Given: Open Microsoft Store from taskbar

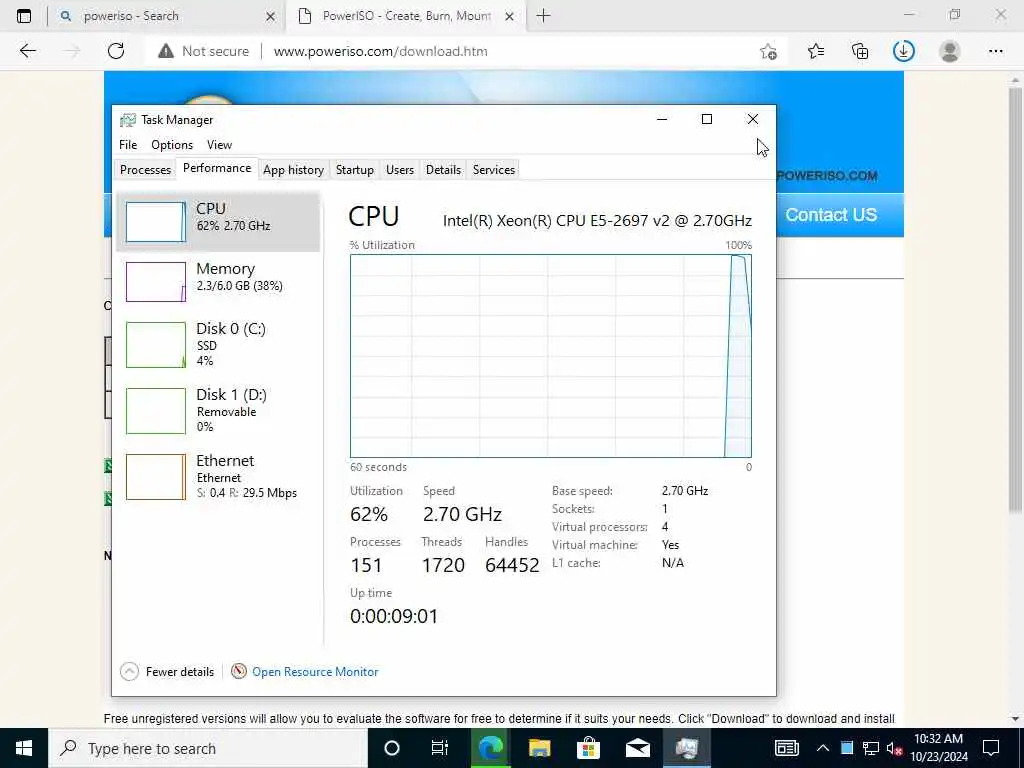Looking at the screenshot, I should (588, 748).
